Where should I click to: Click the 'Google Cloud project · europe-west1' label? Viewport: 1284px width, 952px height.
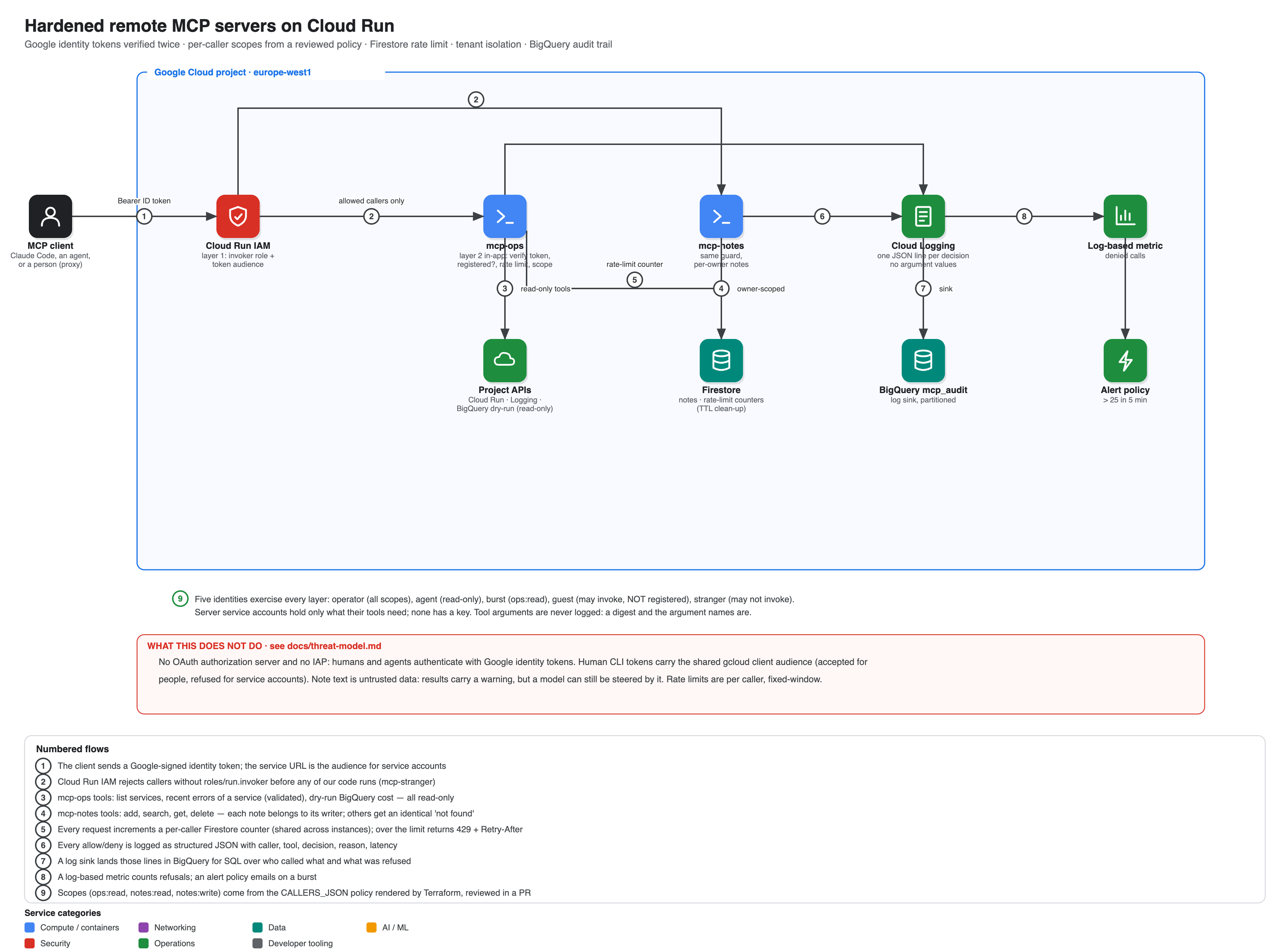232,72
